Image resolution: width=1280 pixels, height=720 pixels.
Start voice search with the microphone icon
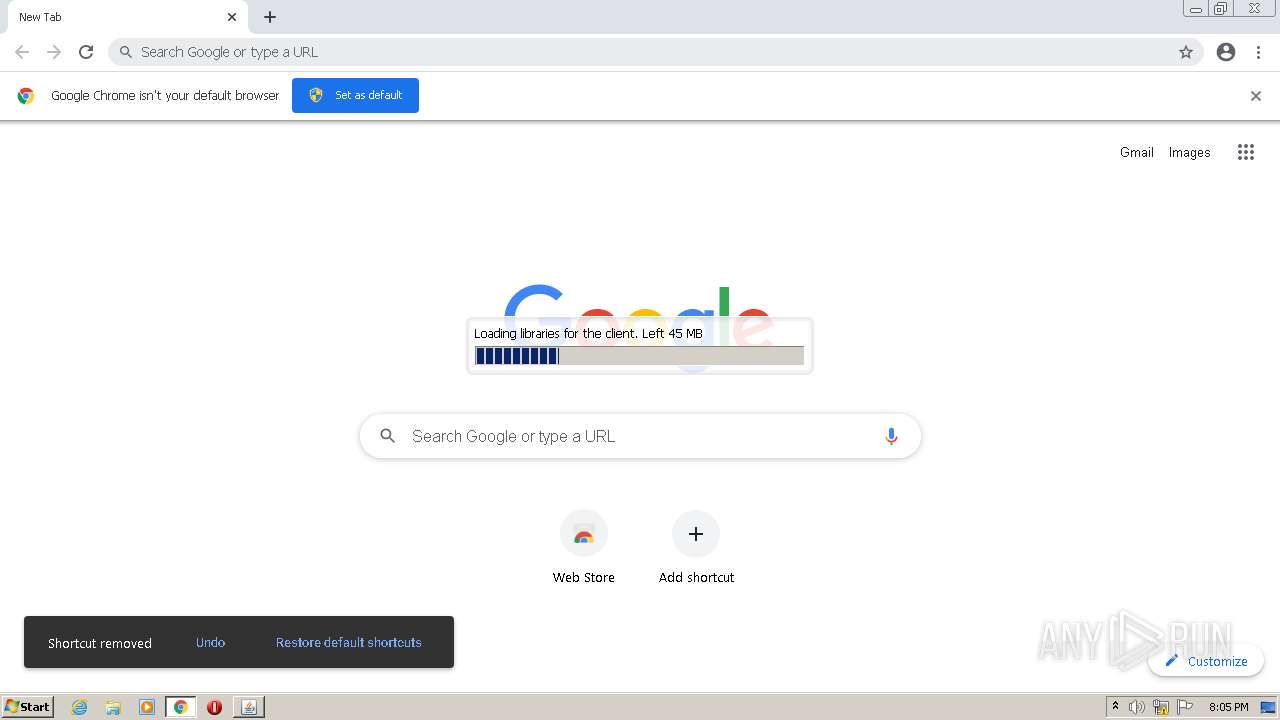point(891,436)
